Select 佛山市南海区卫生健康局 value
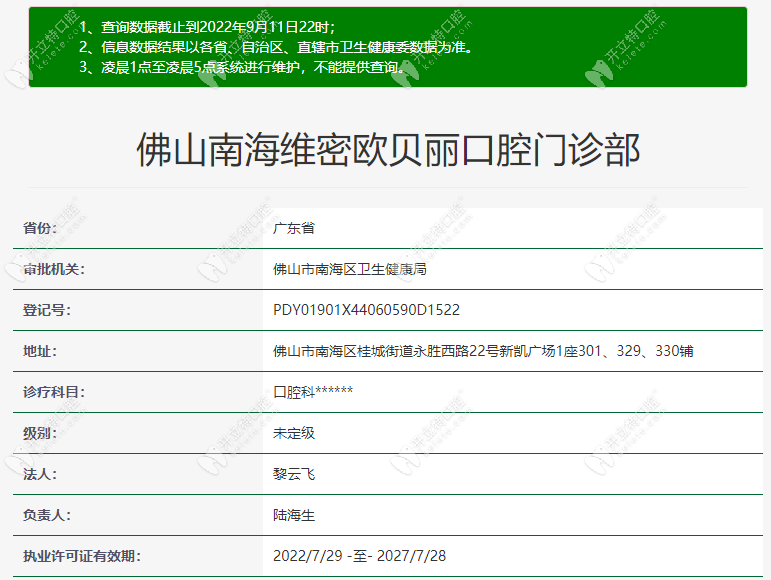Screen dimensions: 771x580 click(350, 269)
